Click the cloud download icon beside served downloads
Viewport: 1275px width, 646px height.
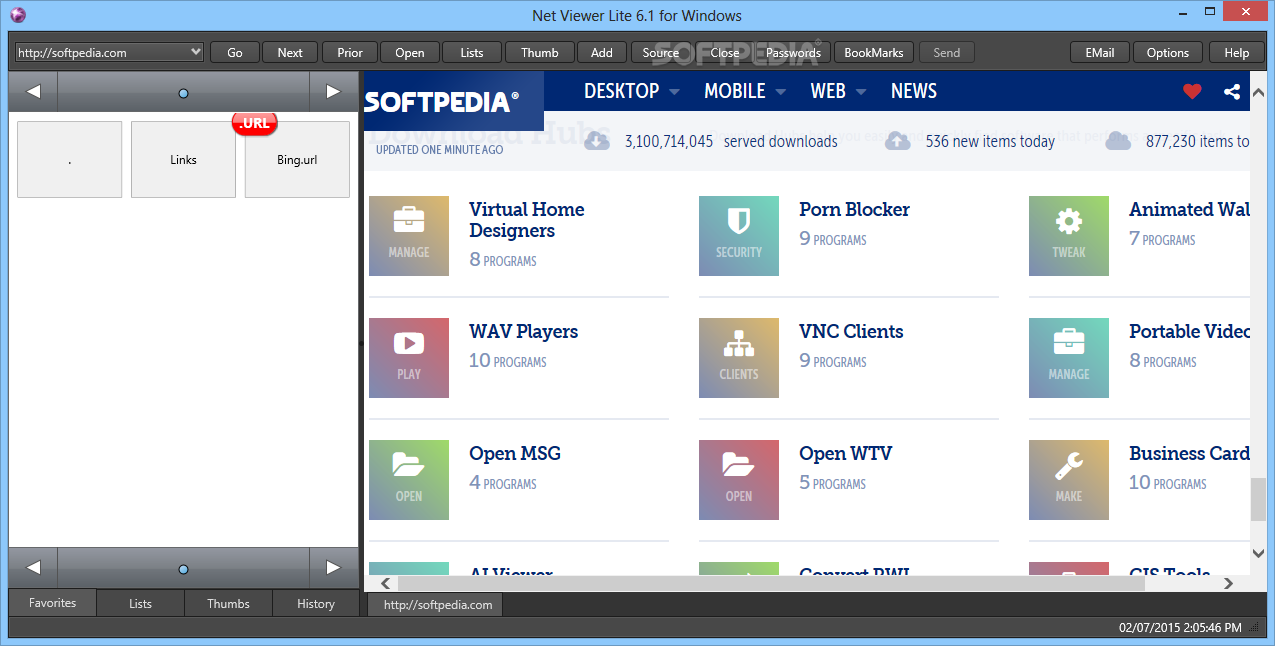pyautogui.click(x=597, y=141)
